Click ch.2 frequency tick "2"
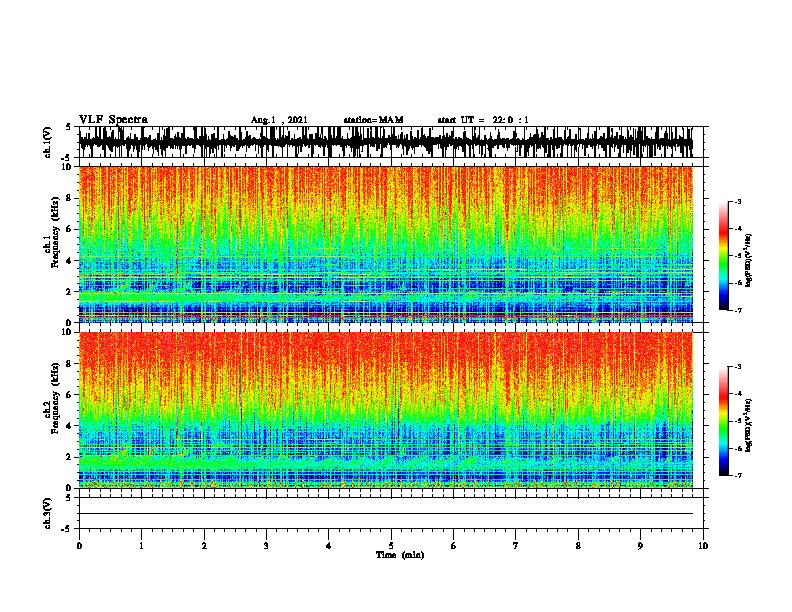792x612 pixels. (70, 457)
